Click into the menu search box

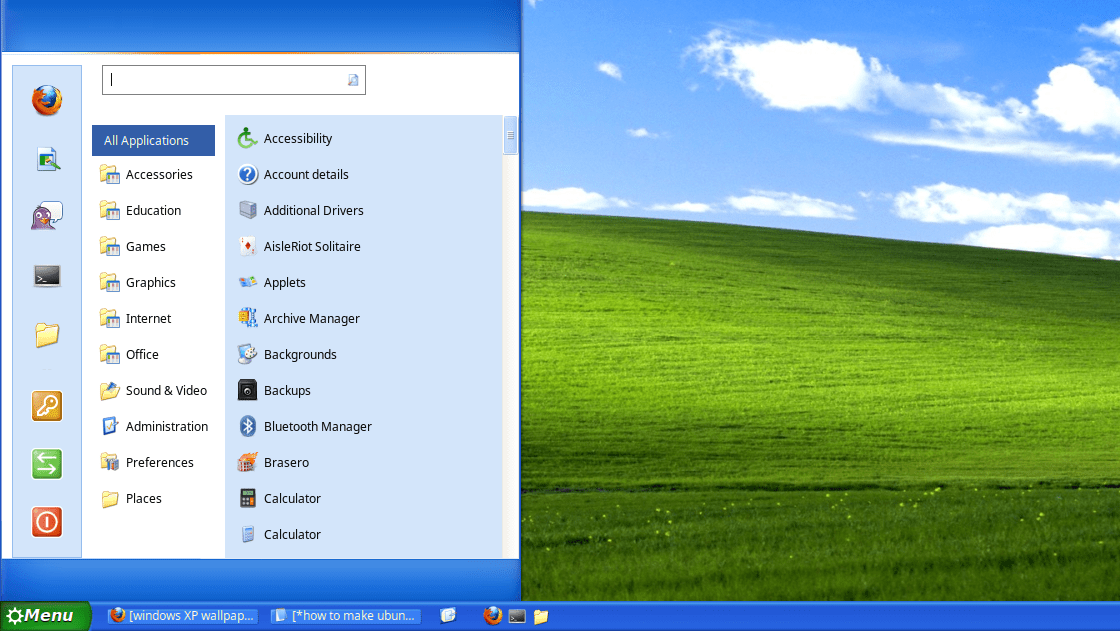pos(234,80)
